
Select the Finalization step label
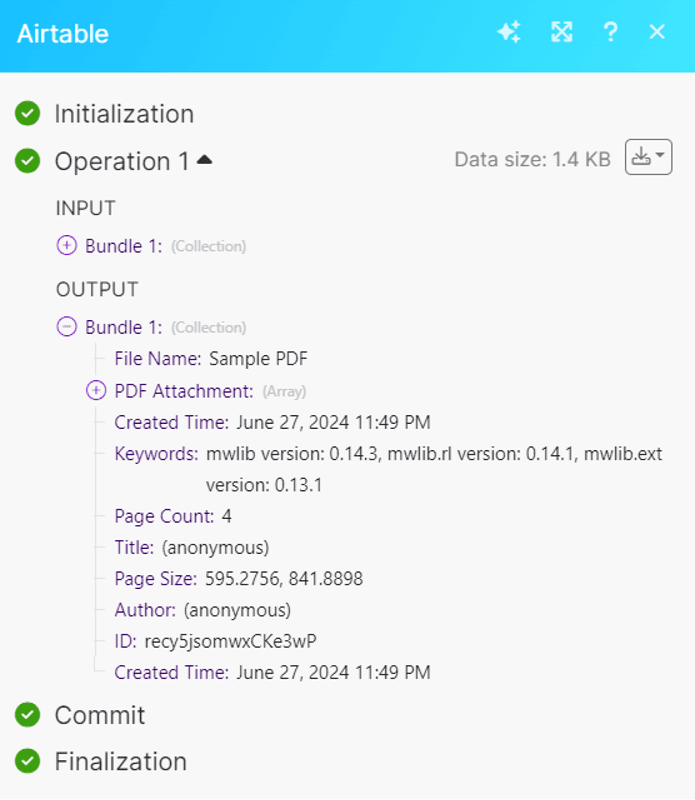121,762
